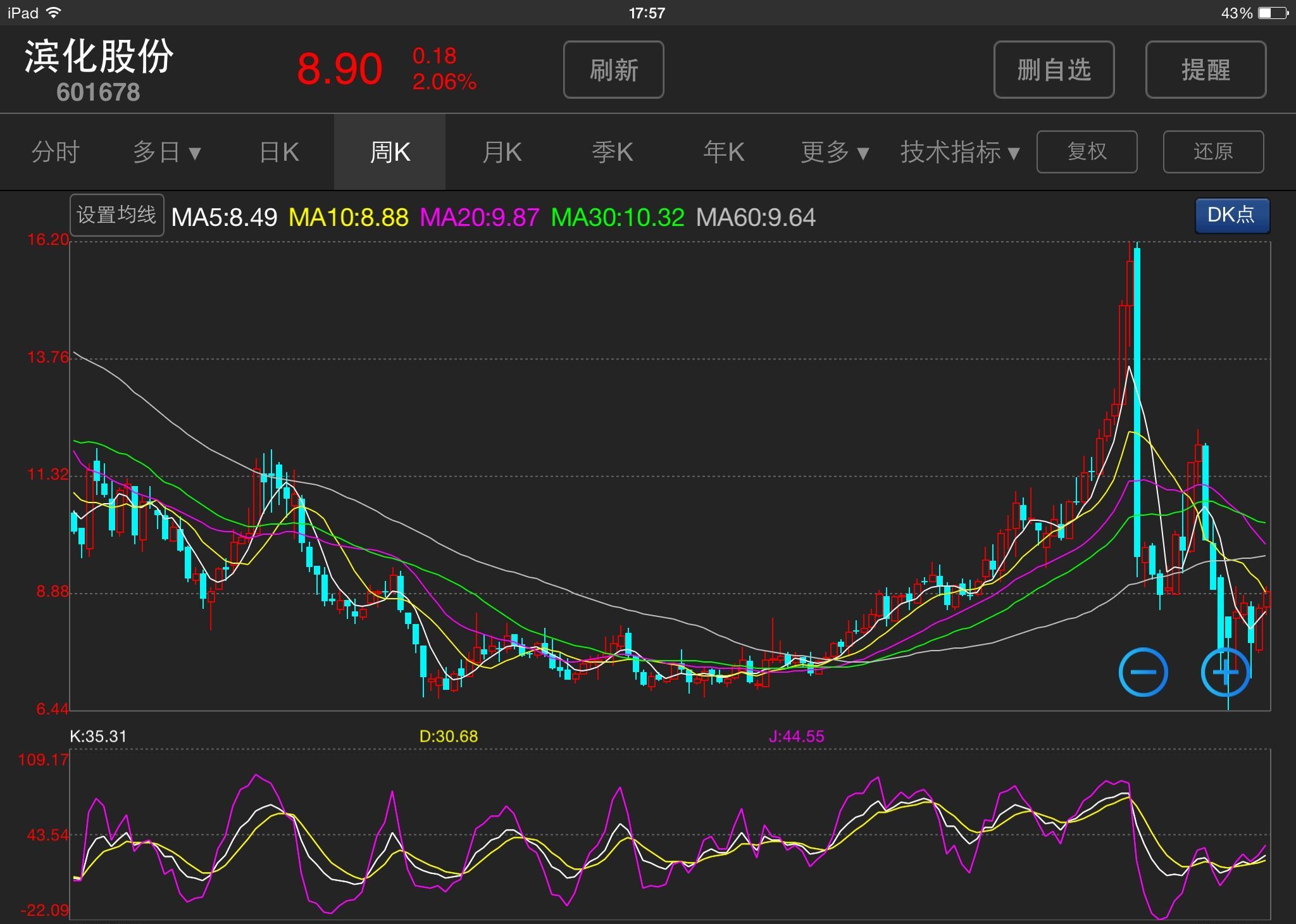Tap the 0.18 price change value
This screenshot has width=1296, height=924.
point(434,56)
